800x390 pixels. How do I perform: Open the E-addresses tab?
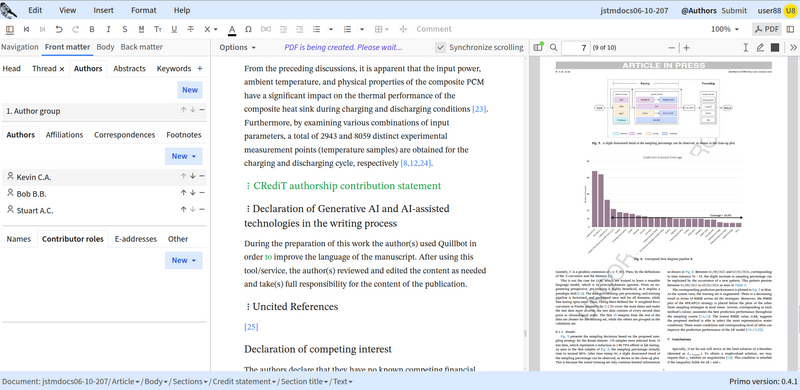(x=135, y=239)
